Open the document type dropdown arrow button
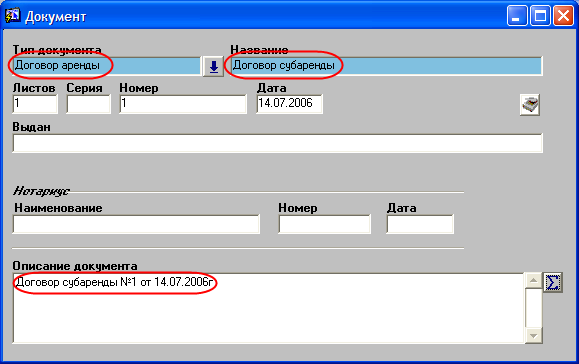The width and height of the screenshot is (579, 364). (213, 67)
